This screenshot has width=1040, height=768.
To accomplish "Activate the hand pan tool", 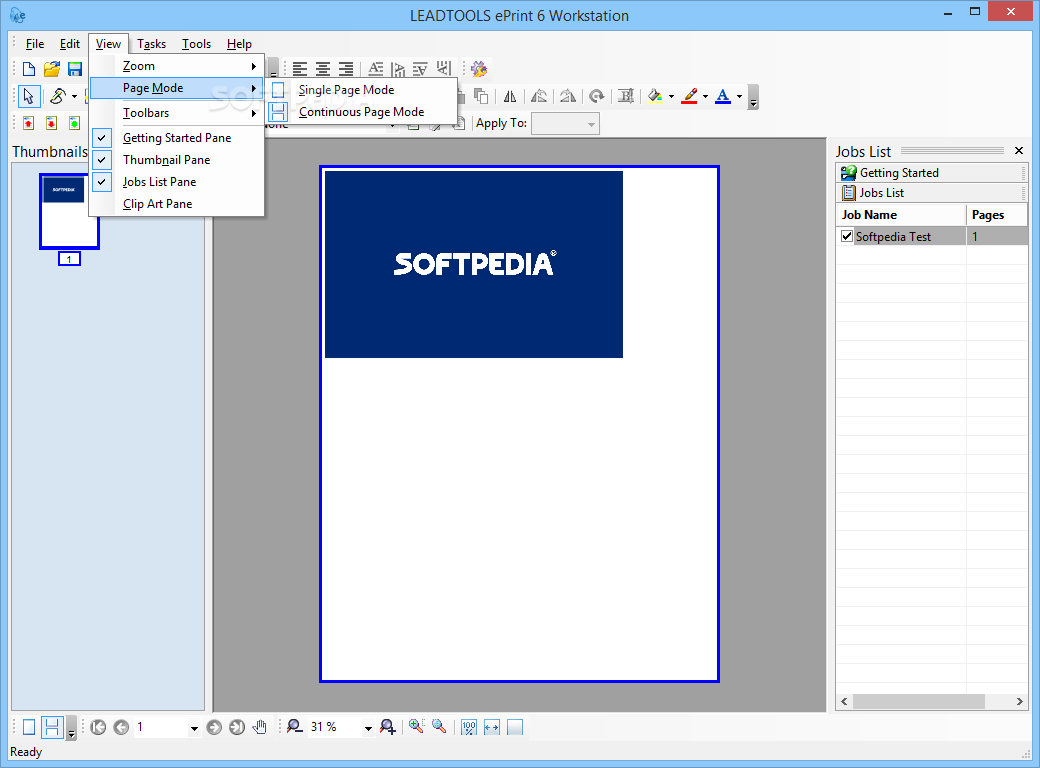I will [x=260, y=728].
